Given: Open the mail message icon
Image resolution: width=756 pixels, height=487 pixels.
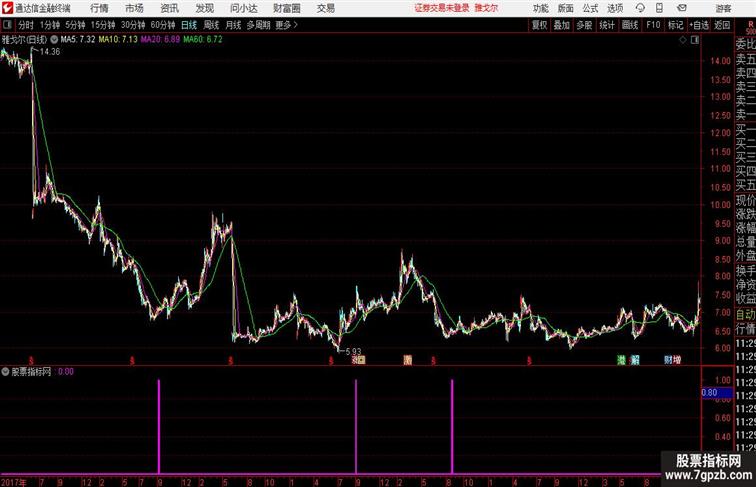Looking at the screenshot, I should click(x=682, y=8).
